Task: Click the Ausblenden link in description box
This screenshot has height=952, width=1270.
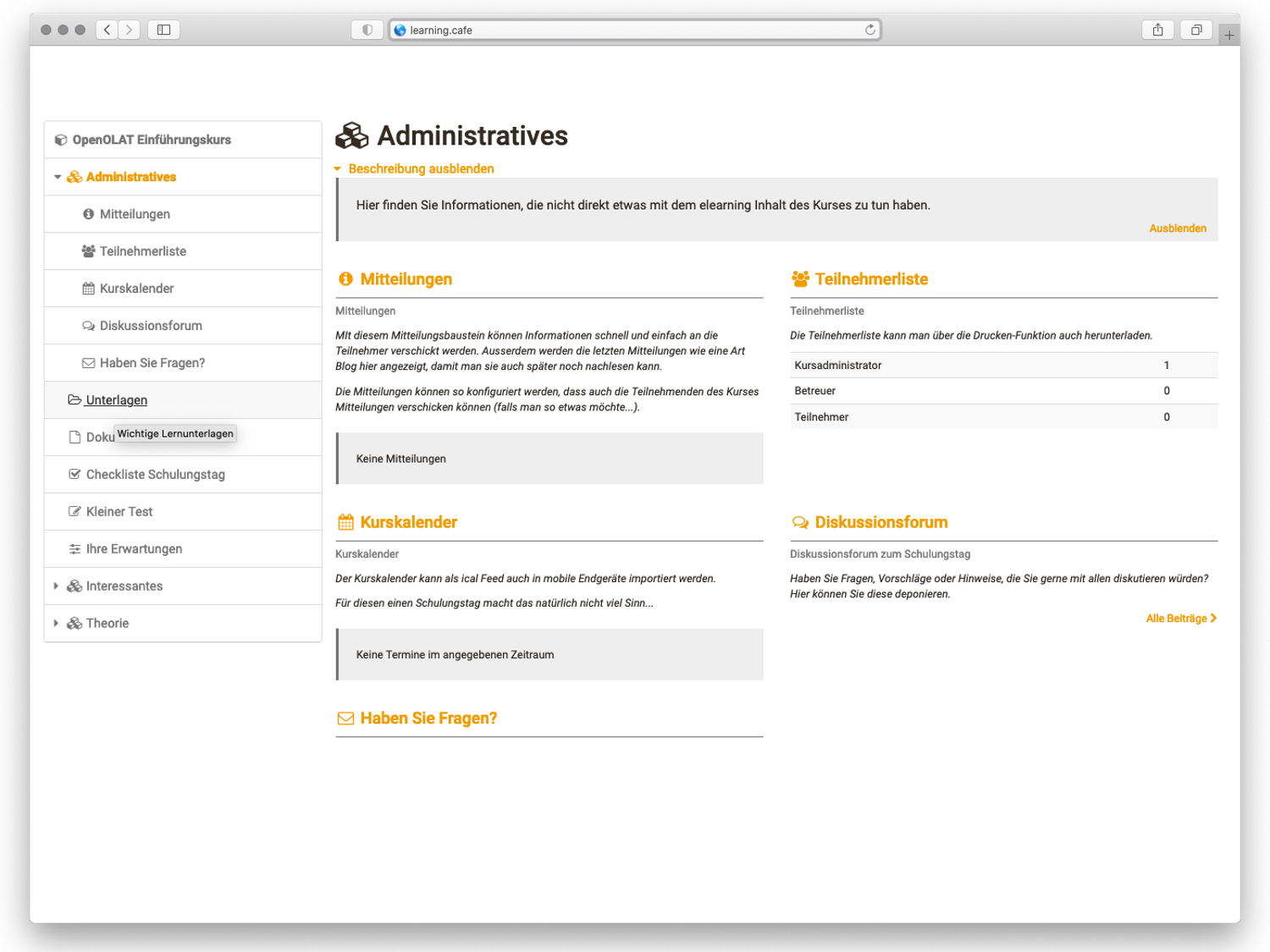Action: click(1178, 228)
